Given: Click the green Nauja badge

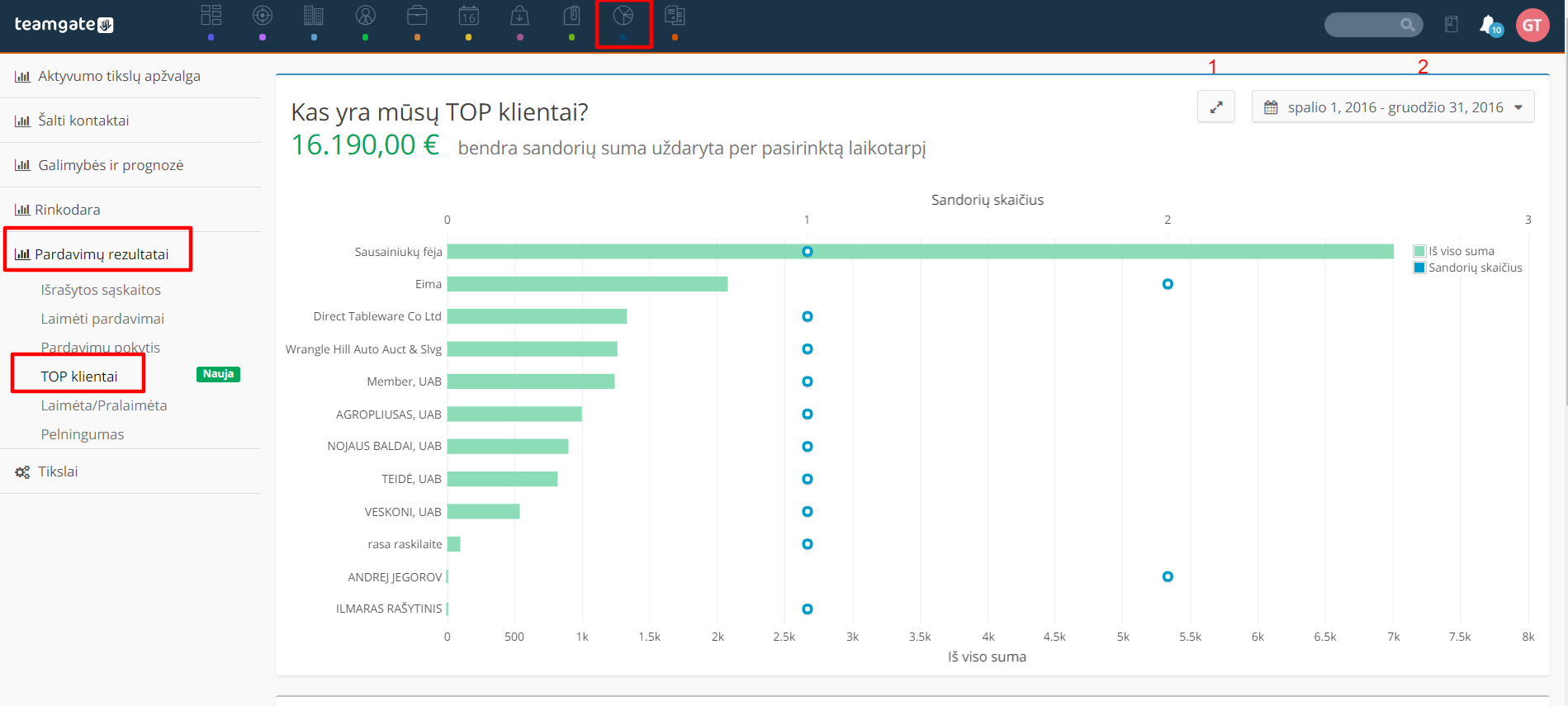Looking at the screenshot, I should pyautogui.click(x=218, y=374).
